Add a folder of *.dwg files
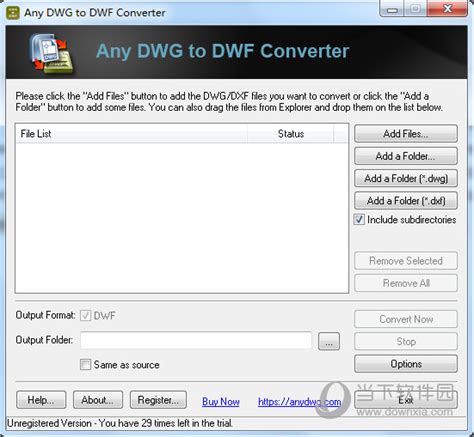The height and width of the screenshot is (437, 474). (x=406, y=178)
